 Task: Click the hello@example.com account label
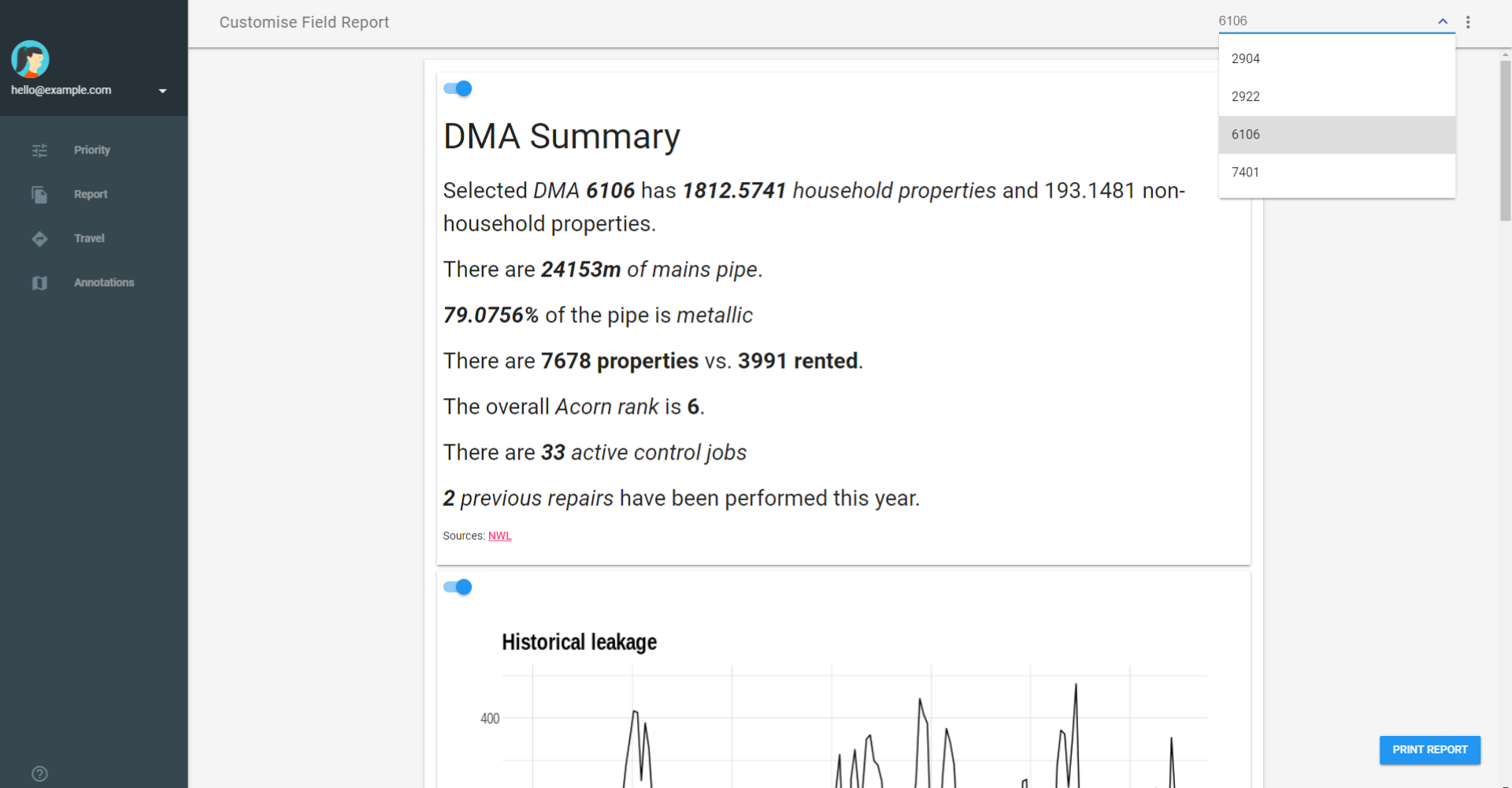[61, 91]
